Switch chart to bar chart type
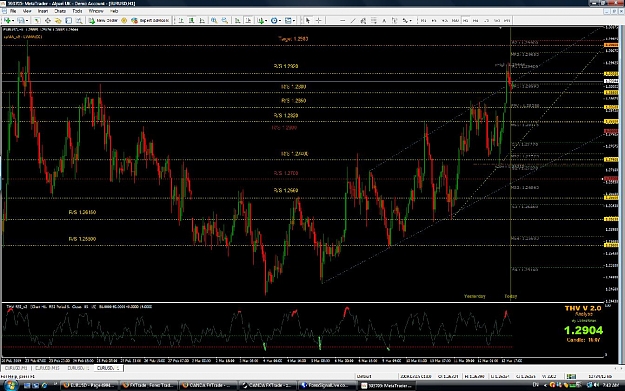The width and height of the screenshot is (625, 391). tap(181, 20)
